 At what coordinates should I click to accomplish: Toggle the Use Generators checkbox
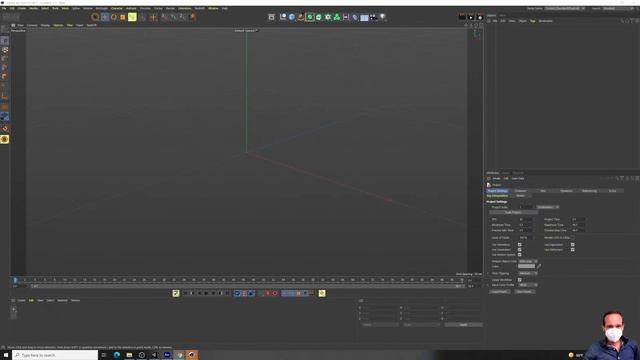tap(520, 249)
